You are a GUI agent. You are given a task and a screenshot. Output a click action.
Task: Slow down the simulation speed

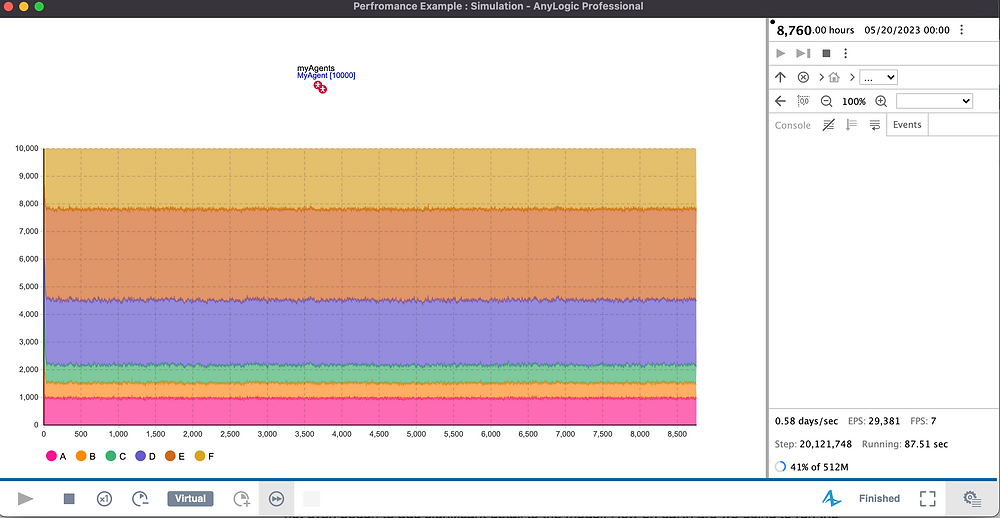pyautogui.click(x=140, y=499)
